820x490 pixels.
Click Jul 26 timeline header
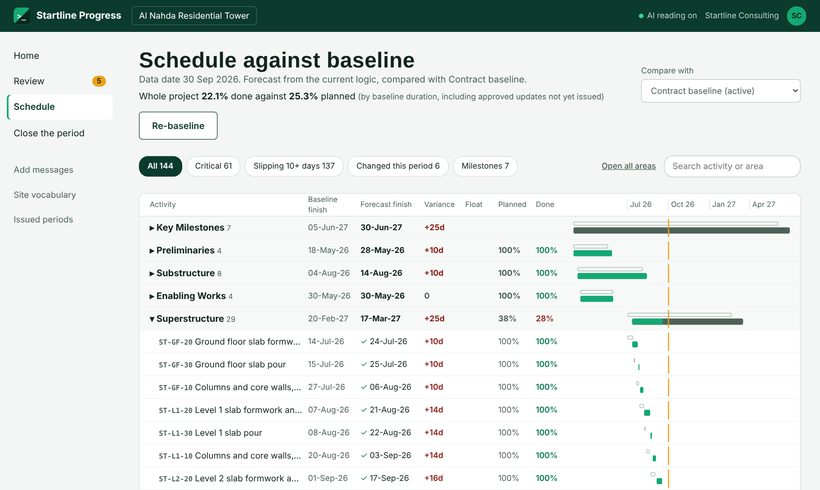click(x=641, y=204)
